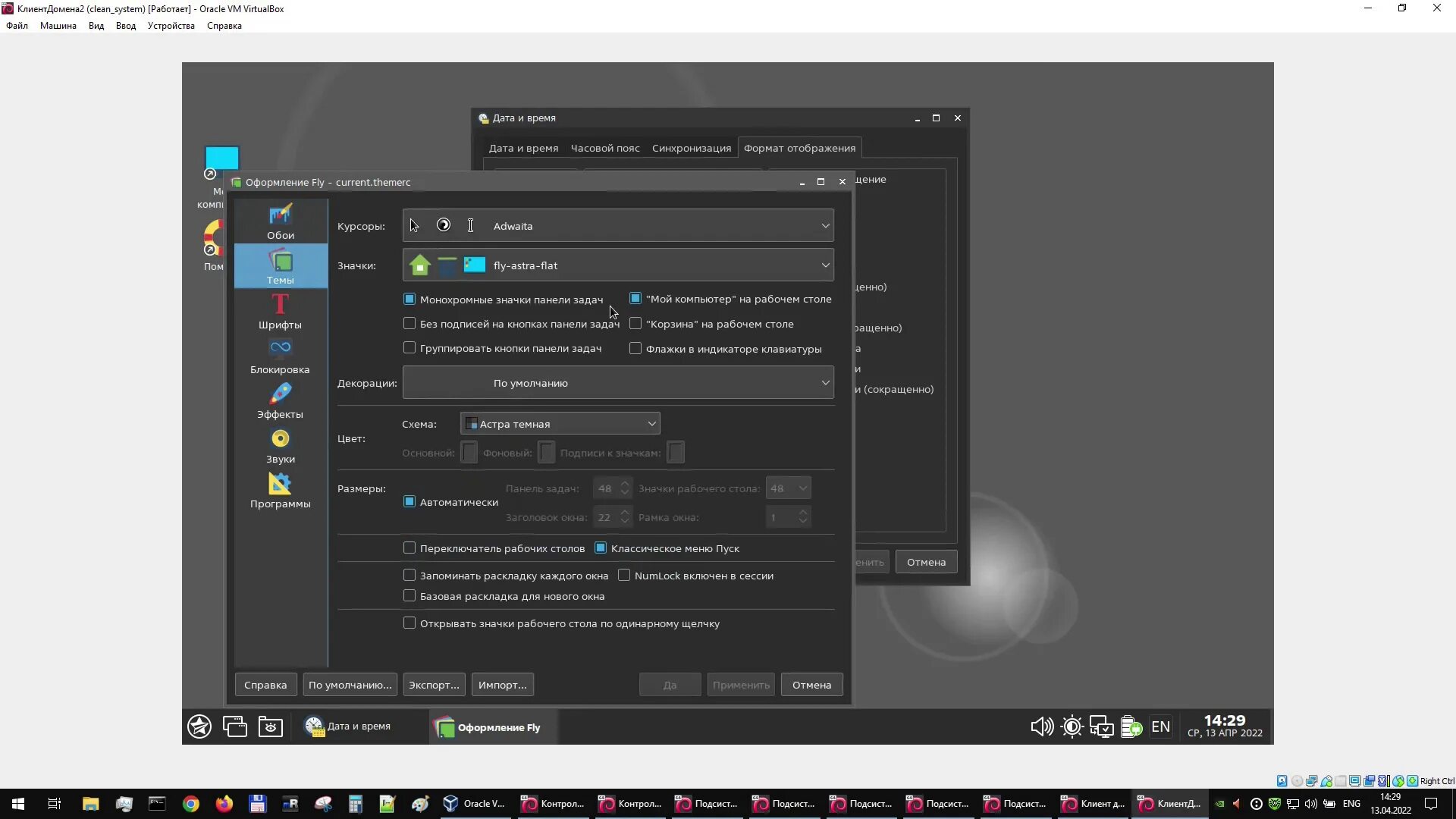Toggle Автоматически sizes checkbox
Screen dimensions: 1456x819
(409, 501)
